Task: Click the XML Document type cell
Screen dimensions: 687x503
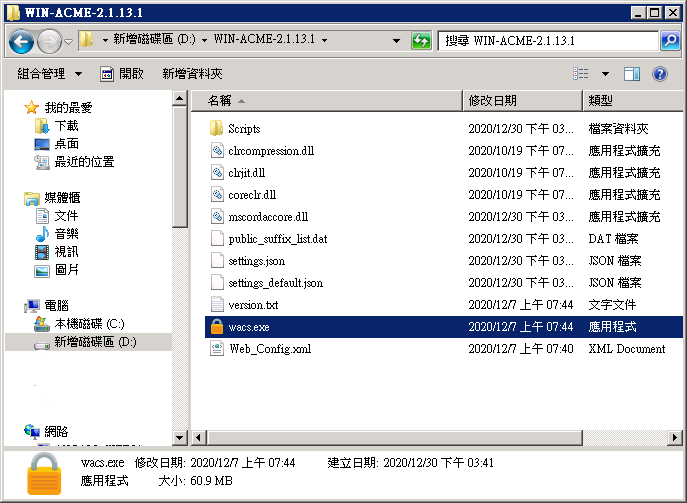Action: pos(627,349)
